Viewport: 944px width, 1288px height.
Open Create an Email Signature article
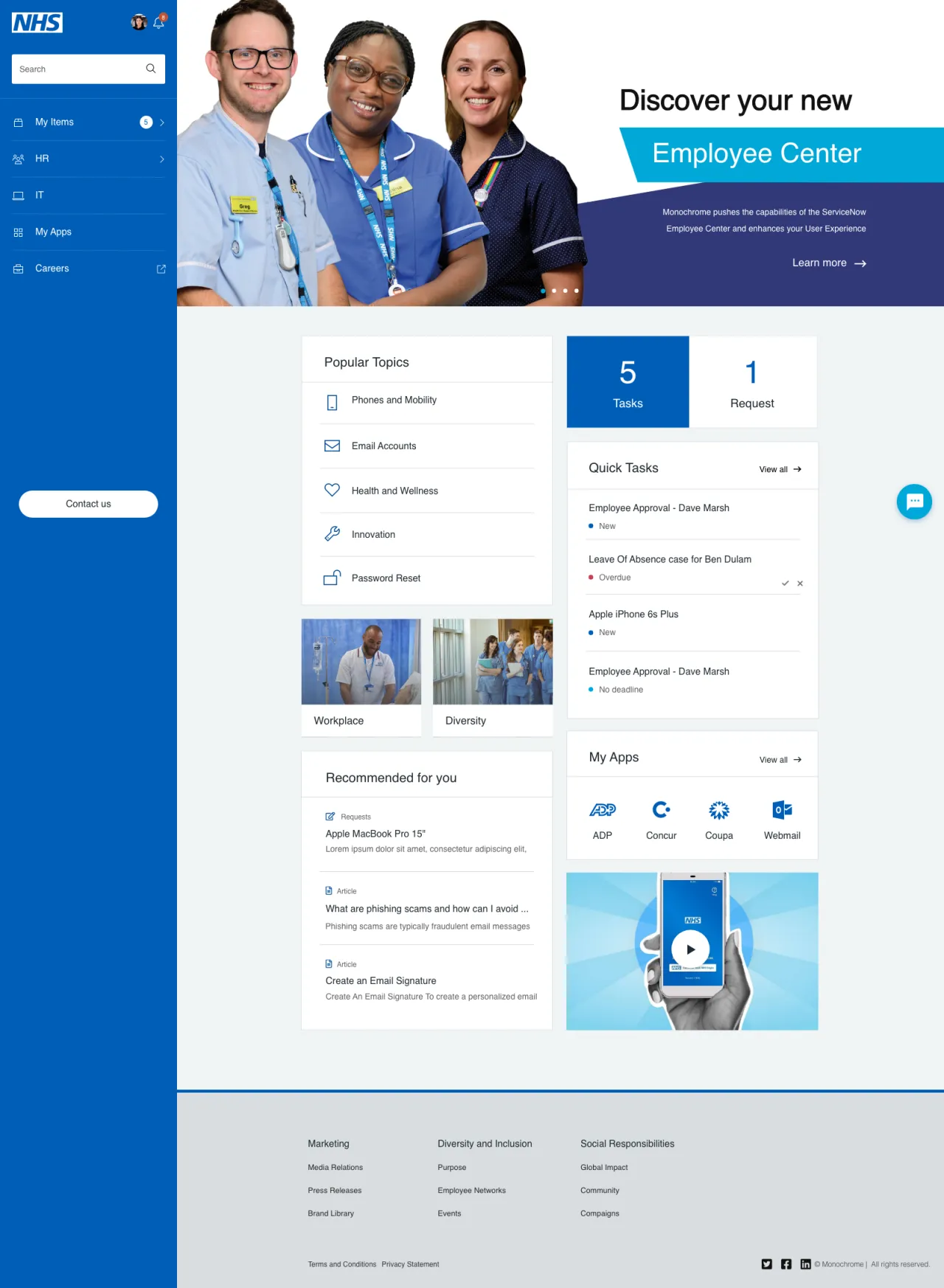pyautogui.click(x=381, y=981)
